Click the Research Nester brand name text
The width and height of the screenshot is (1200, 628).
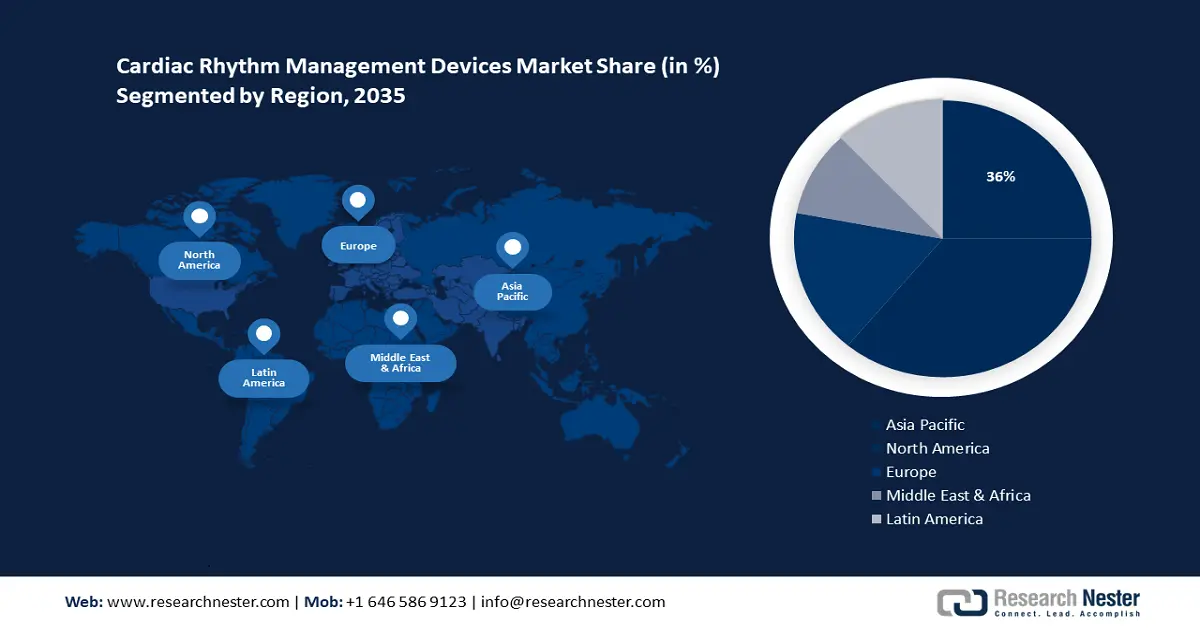(x=1066, y=598)
